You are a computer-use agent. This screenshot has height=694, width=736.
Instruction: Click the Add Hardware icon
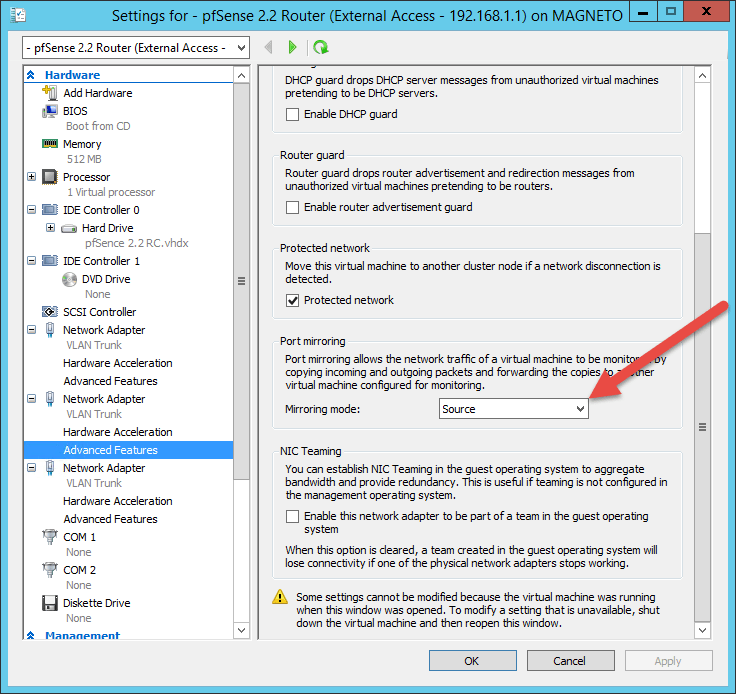tap(50, 92)
